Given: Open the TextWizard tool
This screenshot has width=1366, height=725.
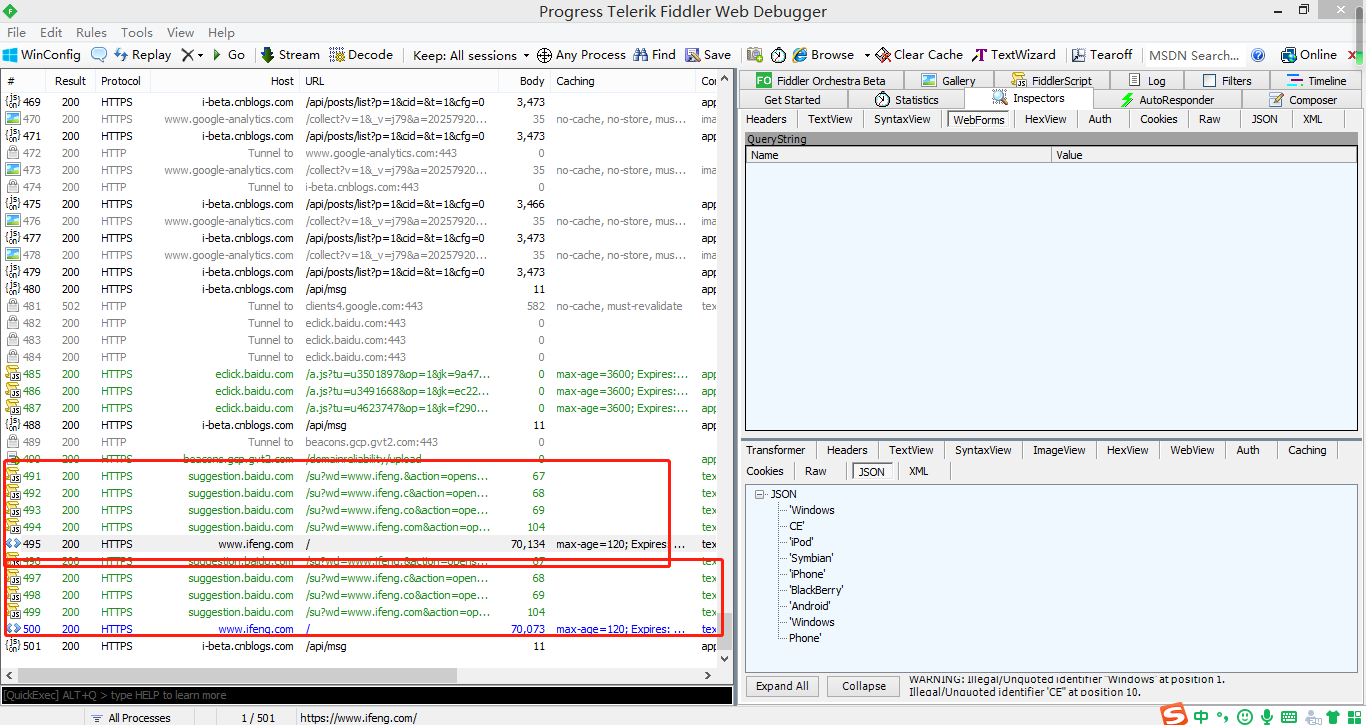Looking at the screenshot, I should pyautogui.click(x=1014, y=55).
